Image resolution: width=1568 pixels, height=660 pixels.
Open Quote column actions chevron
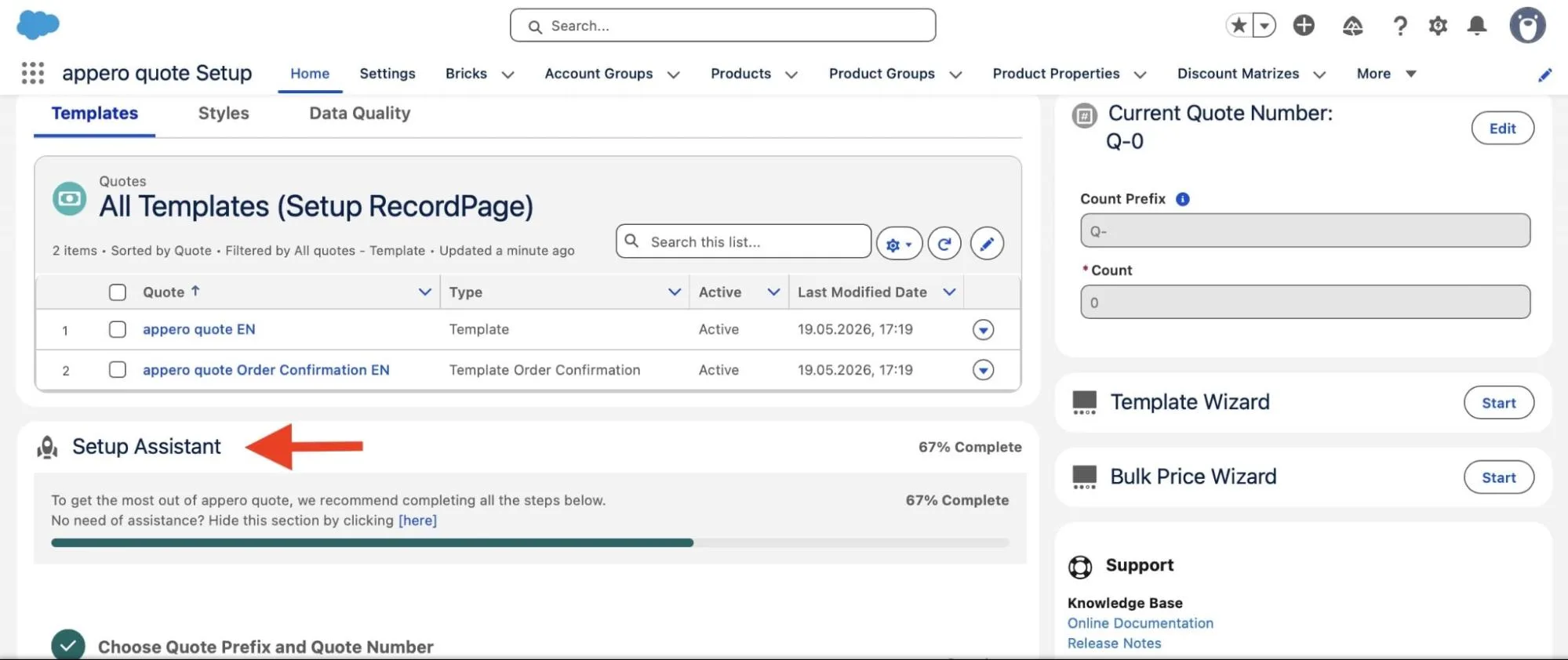(424, 292)
